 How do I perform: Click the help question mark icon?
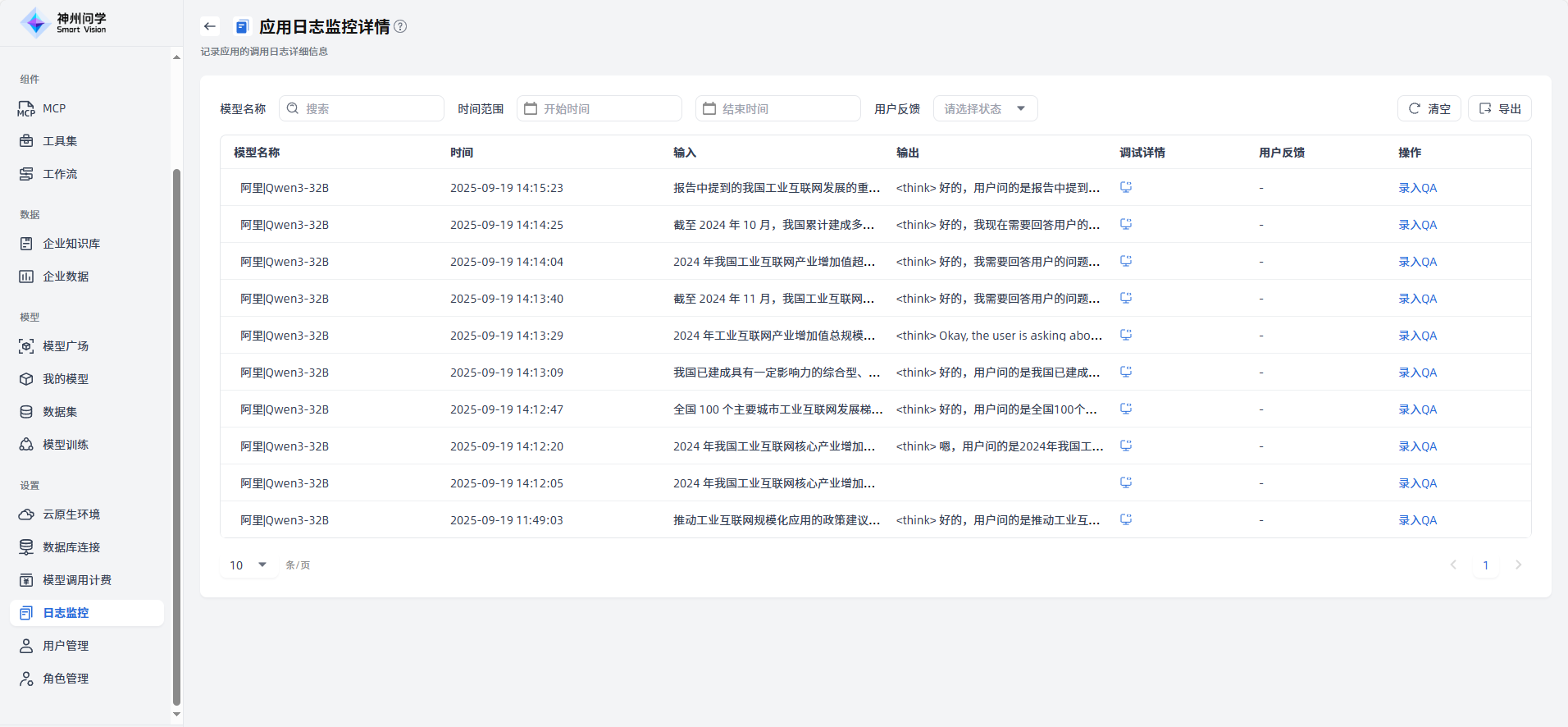(400, 26)
